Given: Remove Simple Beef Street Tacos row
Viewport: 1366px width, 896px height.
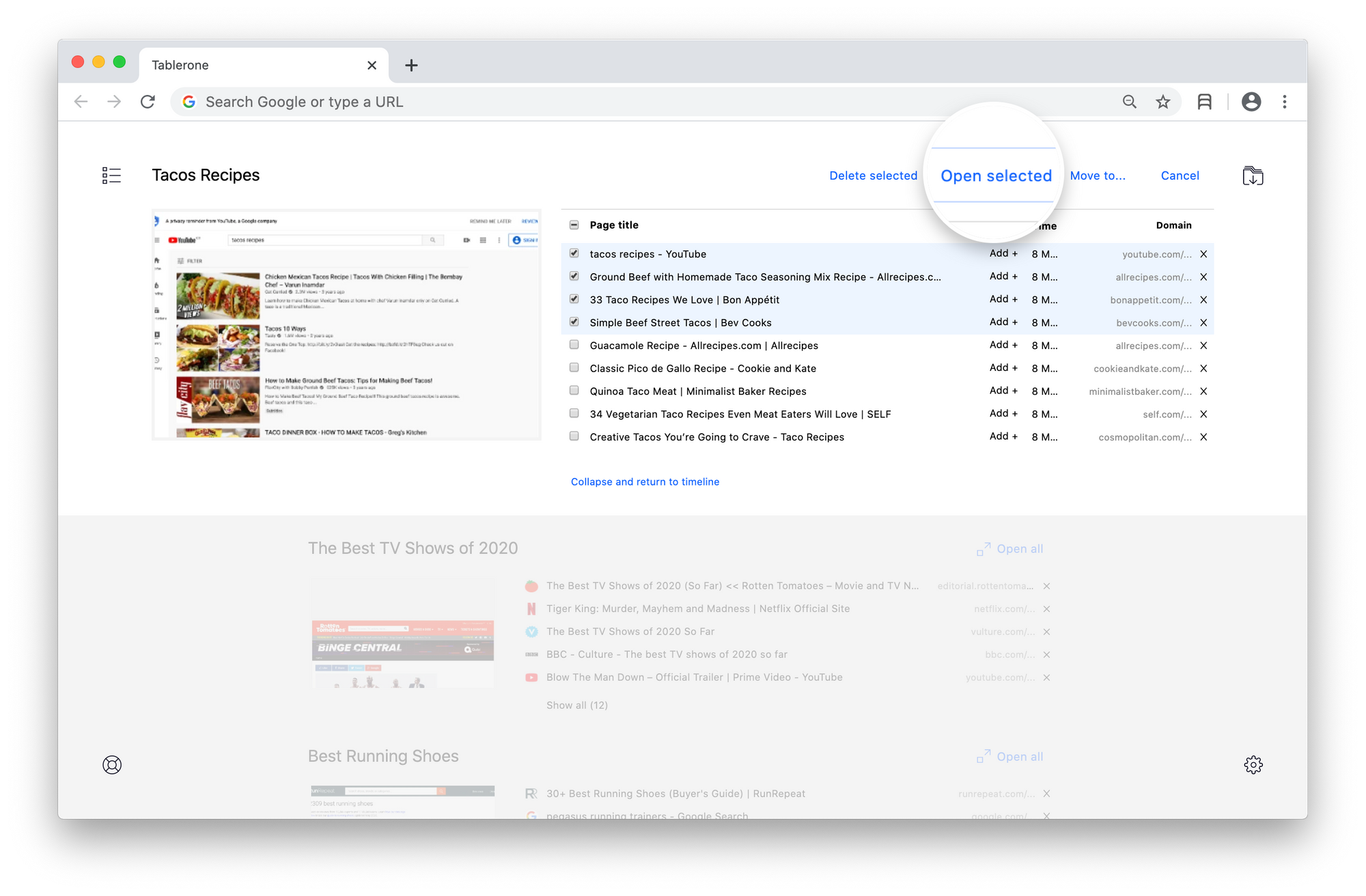Looking at the screenshot, I should tap(1203, 323).
